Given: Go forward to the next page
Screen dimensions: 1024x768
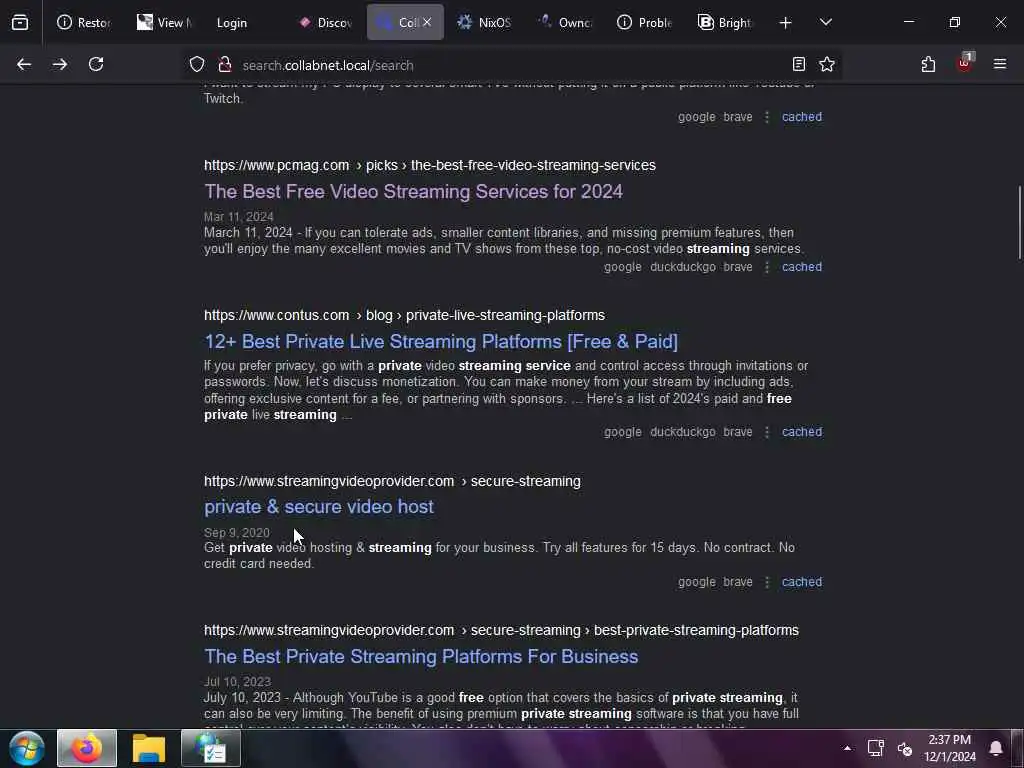Looking at the screenshot, I should (x=60, y=64).
